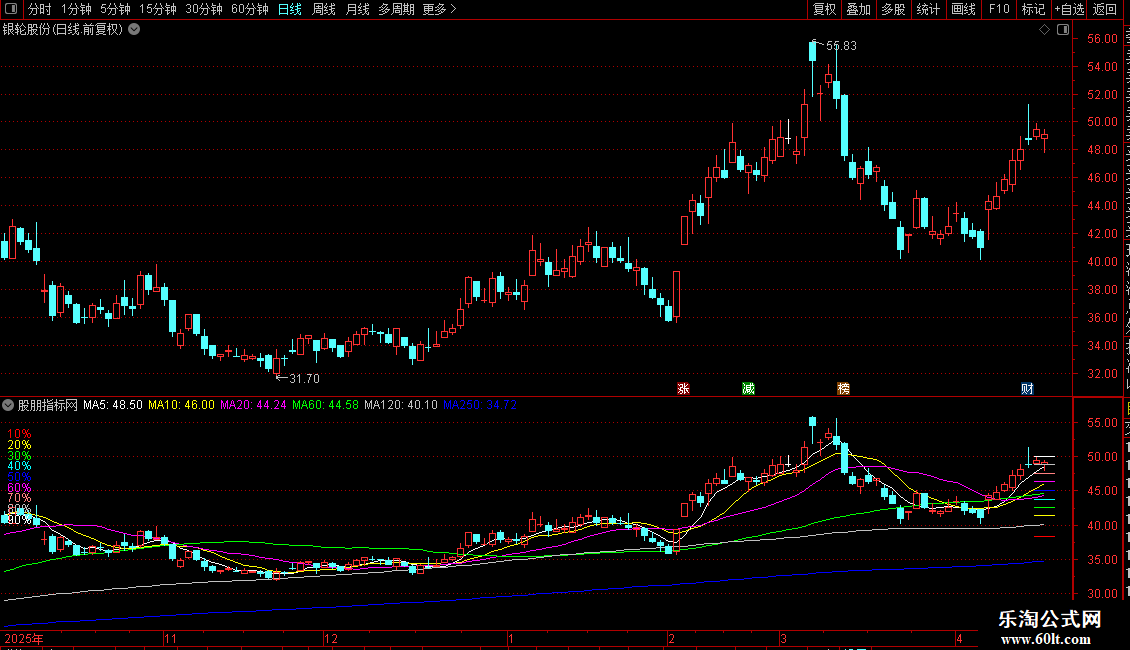Screen dimensions: 1130x650
Task: Click 44.00 on main price axis
Action: point(1103,205)
